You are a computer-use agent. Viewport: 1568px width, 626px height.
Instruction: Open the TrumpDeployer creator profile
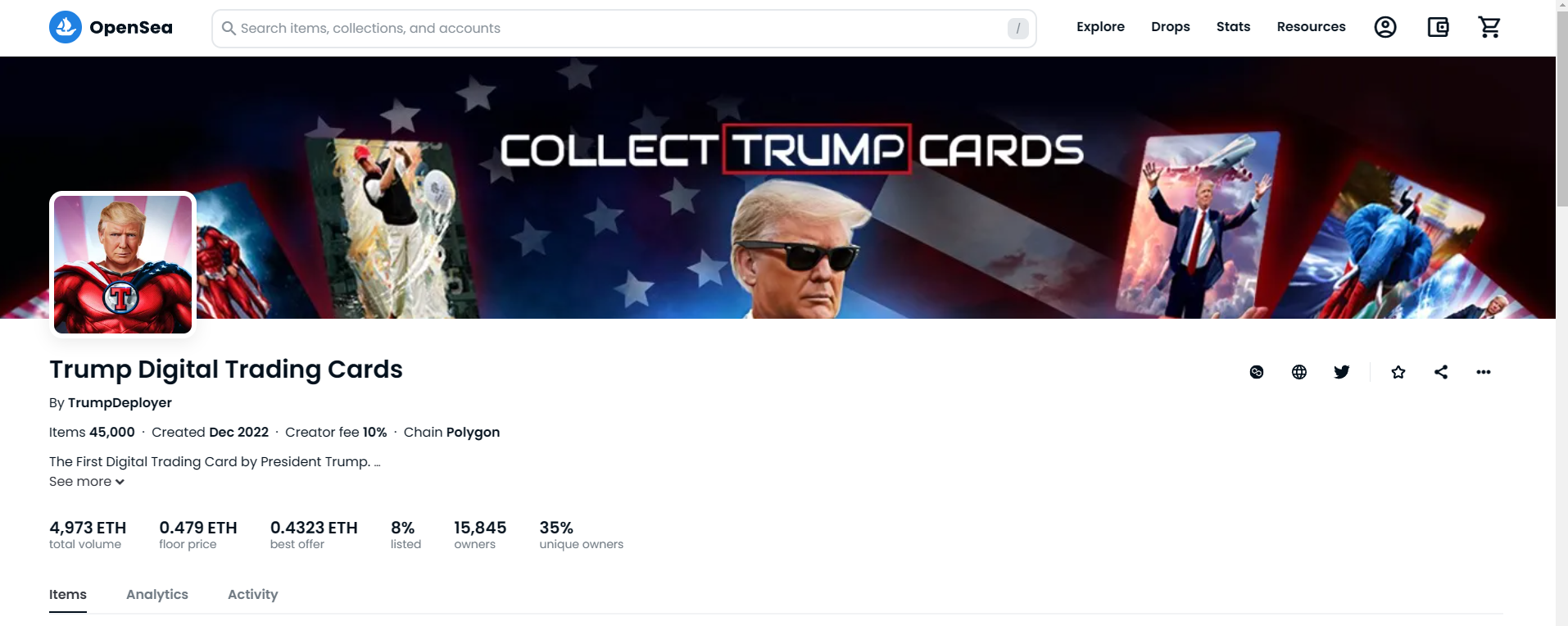click(x=120, y=403)
